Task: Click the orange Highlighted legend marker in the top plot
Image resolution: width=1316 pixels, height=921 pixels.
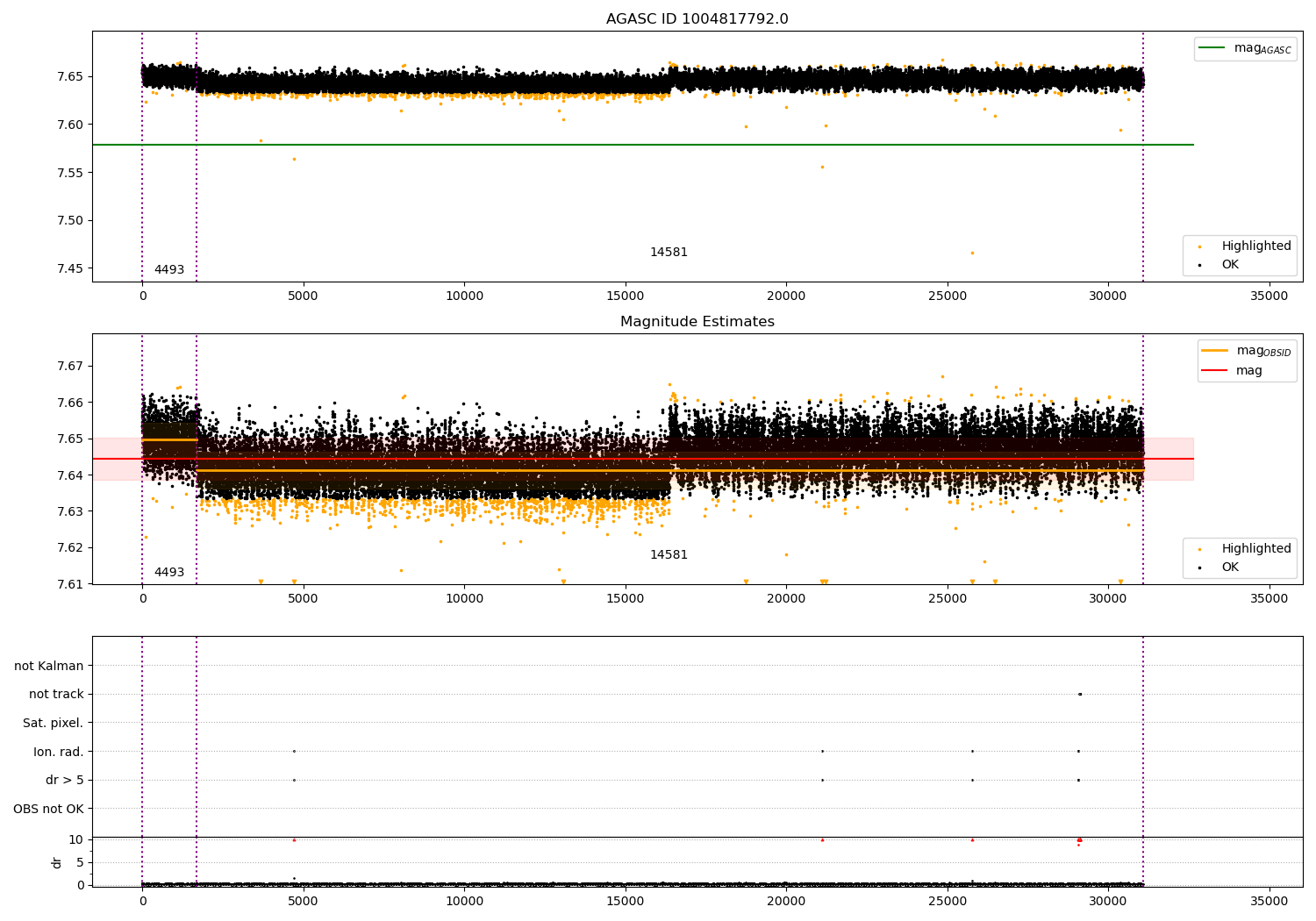Action: tap(1199, 246)
